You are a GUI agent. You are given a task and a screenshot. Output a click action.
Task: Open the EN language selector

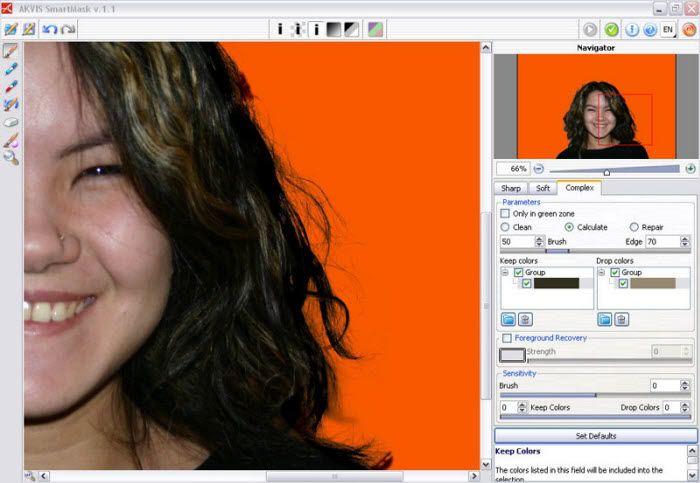[669, 29]
